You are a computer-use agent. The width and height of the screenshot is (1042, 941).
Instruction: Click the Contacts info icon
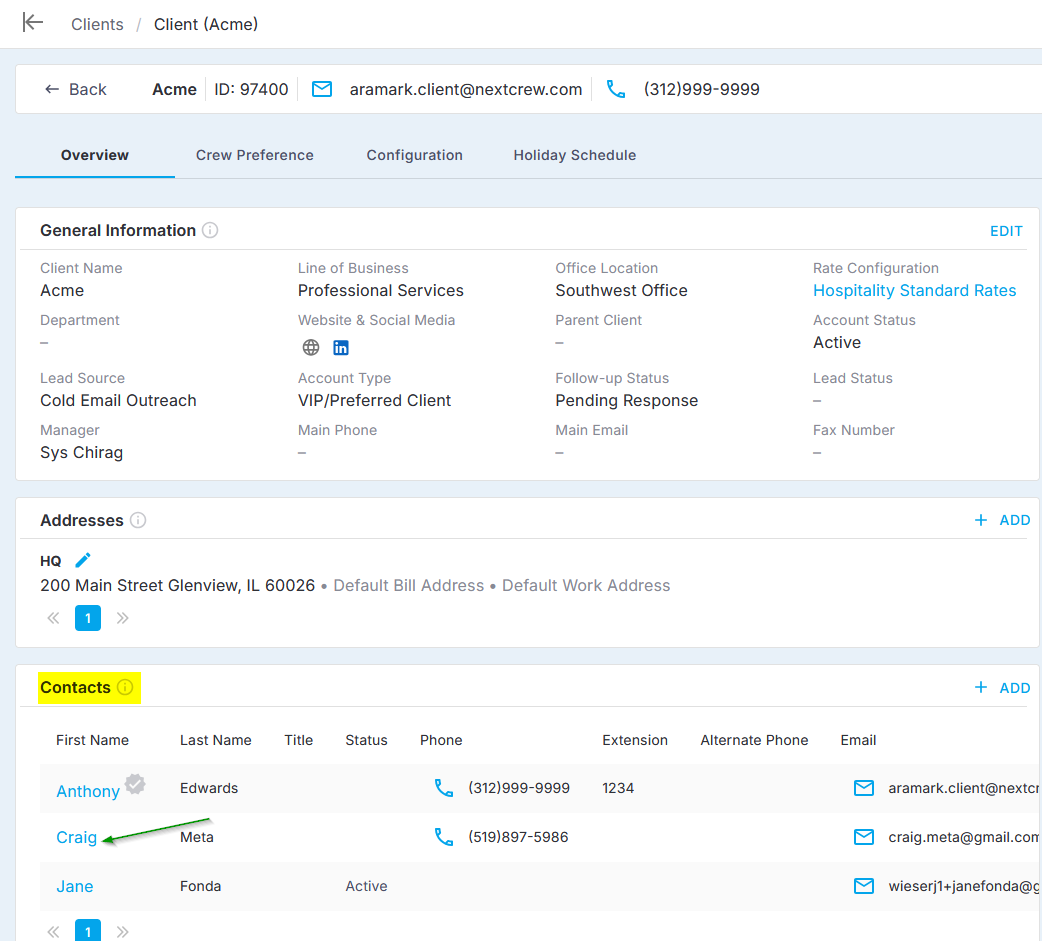click(x=125, y=687)
